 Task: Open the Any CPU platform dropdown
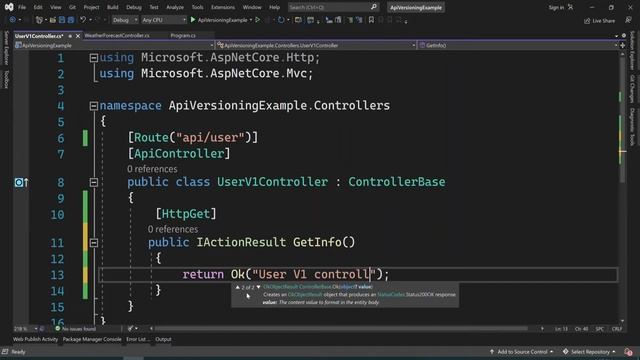[x=164, y=20]
